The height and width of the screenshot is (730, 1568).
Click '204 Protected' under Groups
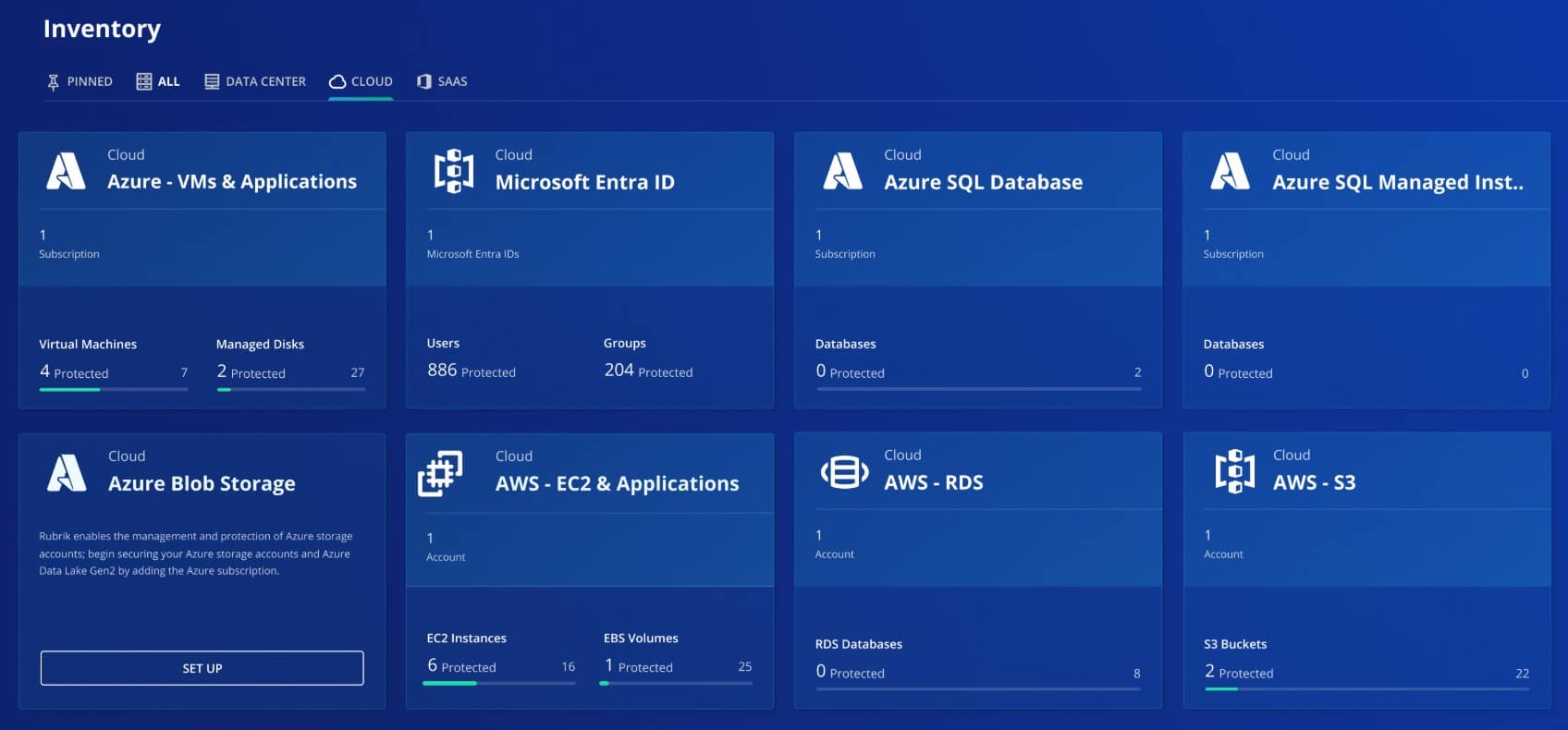648,371
